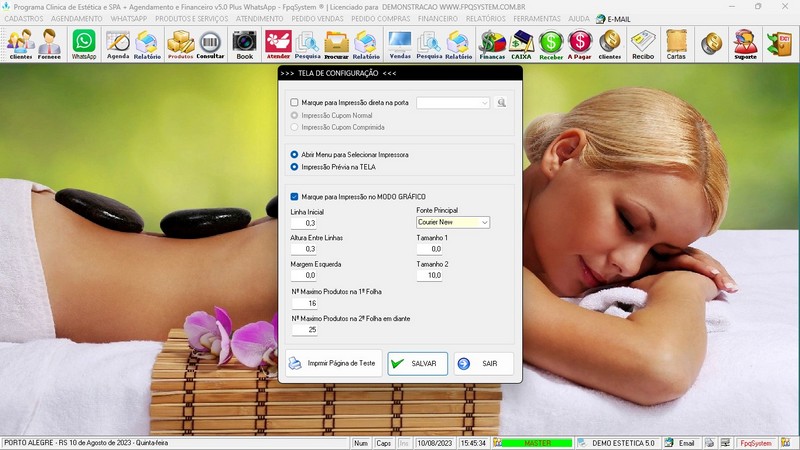This screenshot has width=800, height=450.
Task: Click the computer monitor icon in status bar
Action: pyautogui.click(x=725, y=443)
